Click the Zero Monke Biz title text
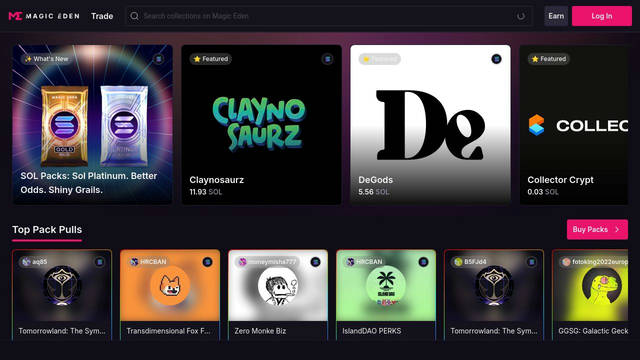Image resolution: width=640 pixels, height=360 pixels. coord(260,331)
